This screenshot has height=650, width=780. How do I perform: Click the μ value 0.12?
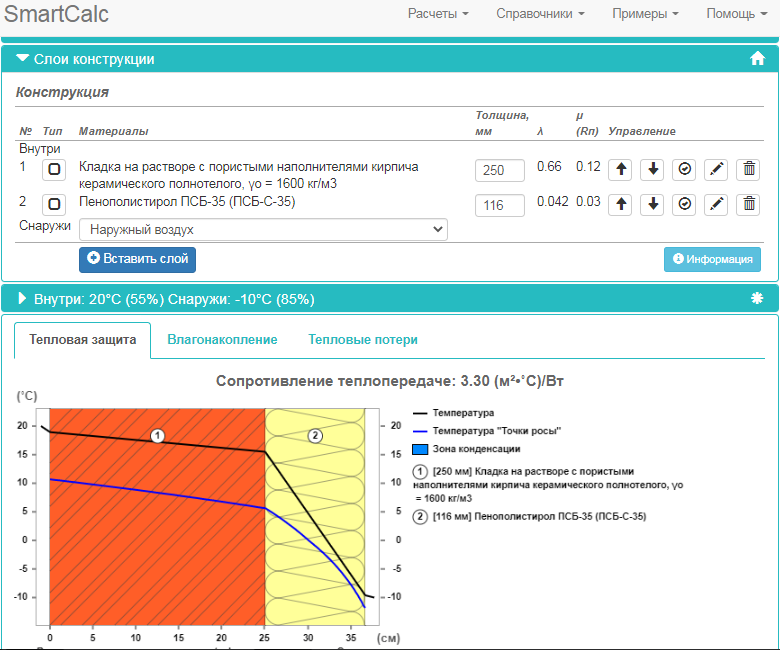[x=588, y=166]
